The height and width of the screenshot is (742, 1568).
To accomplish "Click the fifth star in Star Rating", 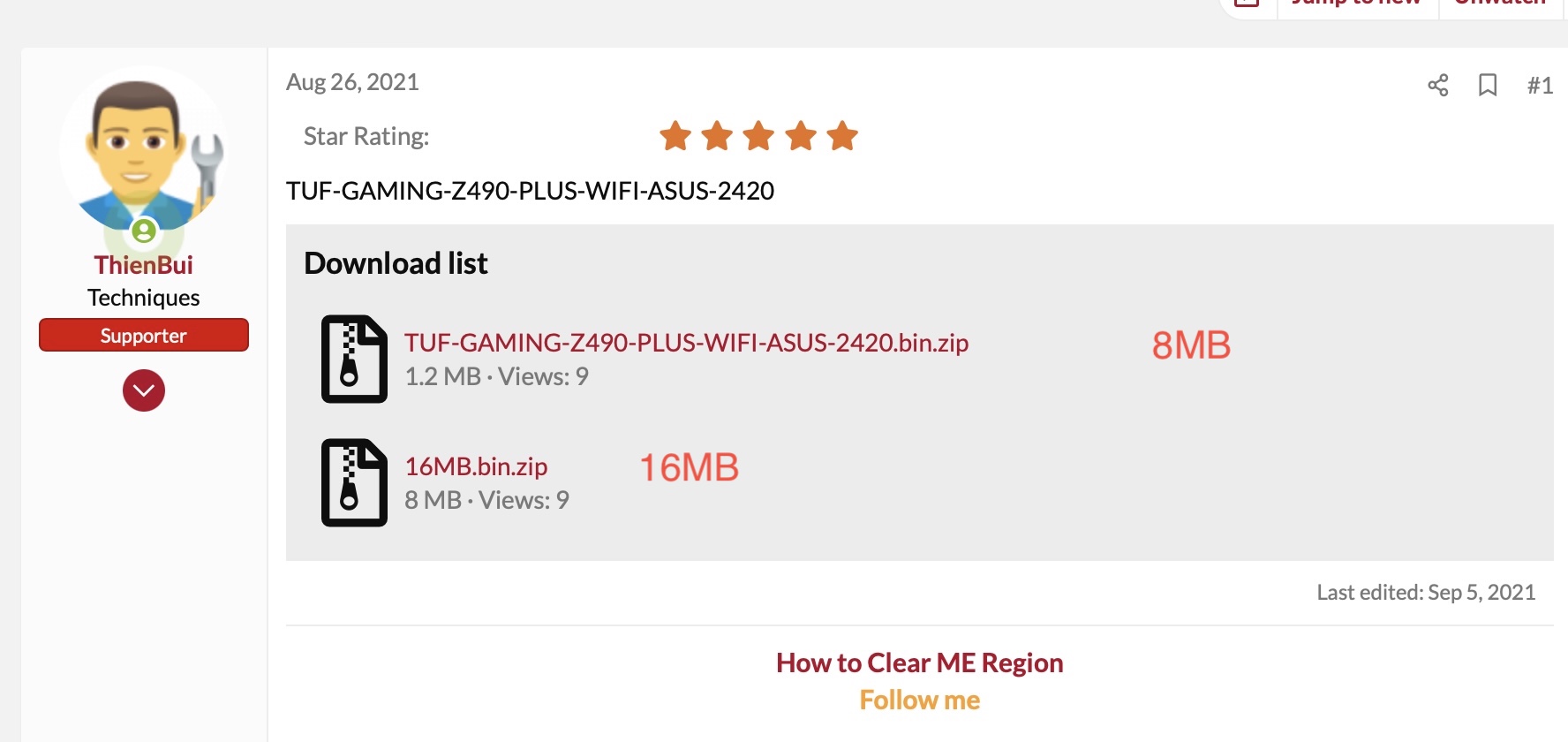I will (842, 136).
